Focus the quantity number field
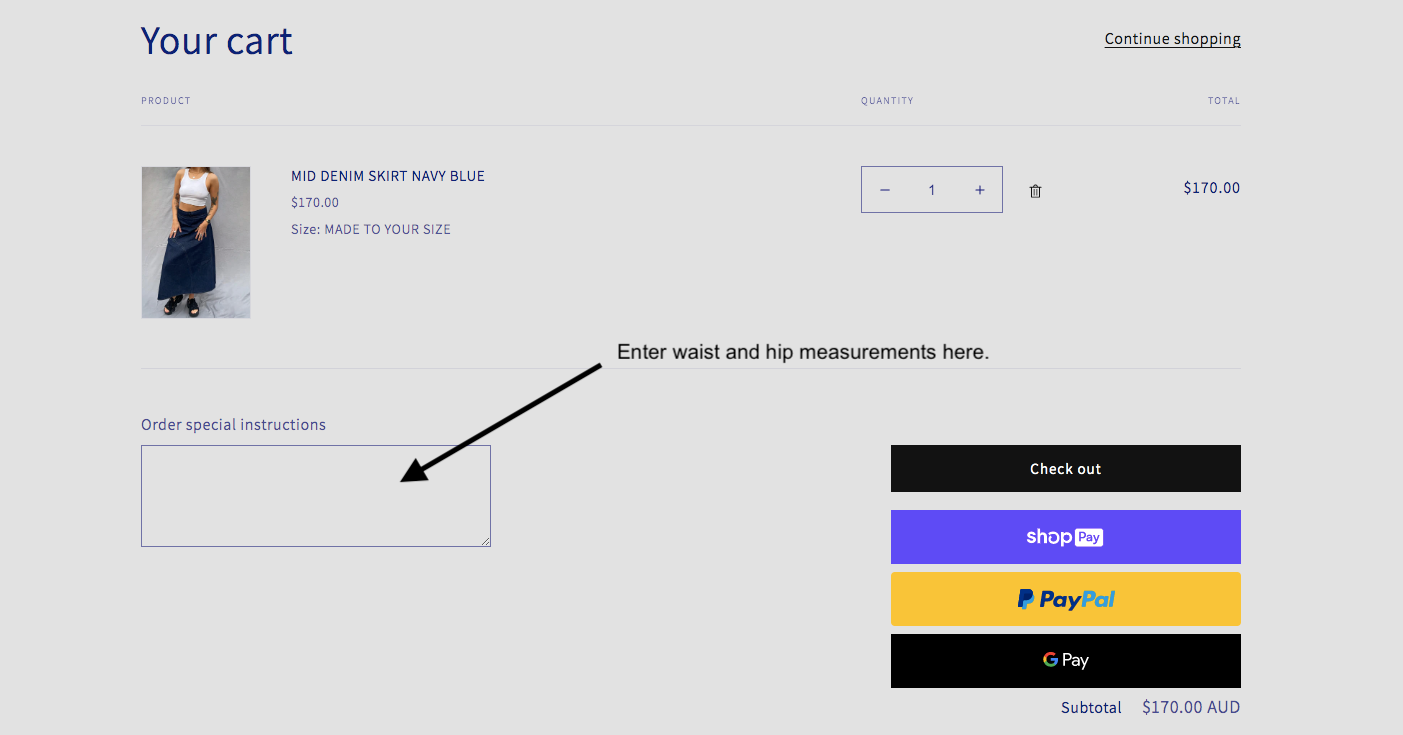The image size is (1403, 735). [x=932, y=190]
